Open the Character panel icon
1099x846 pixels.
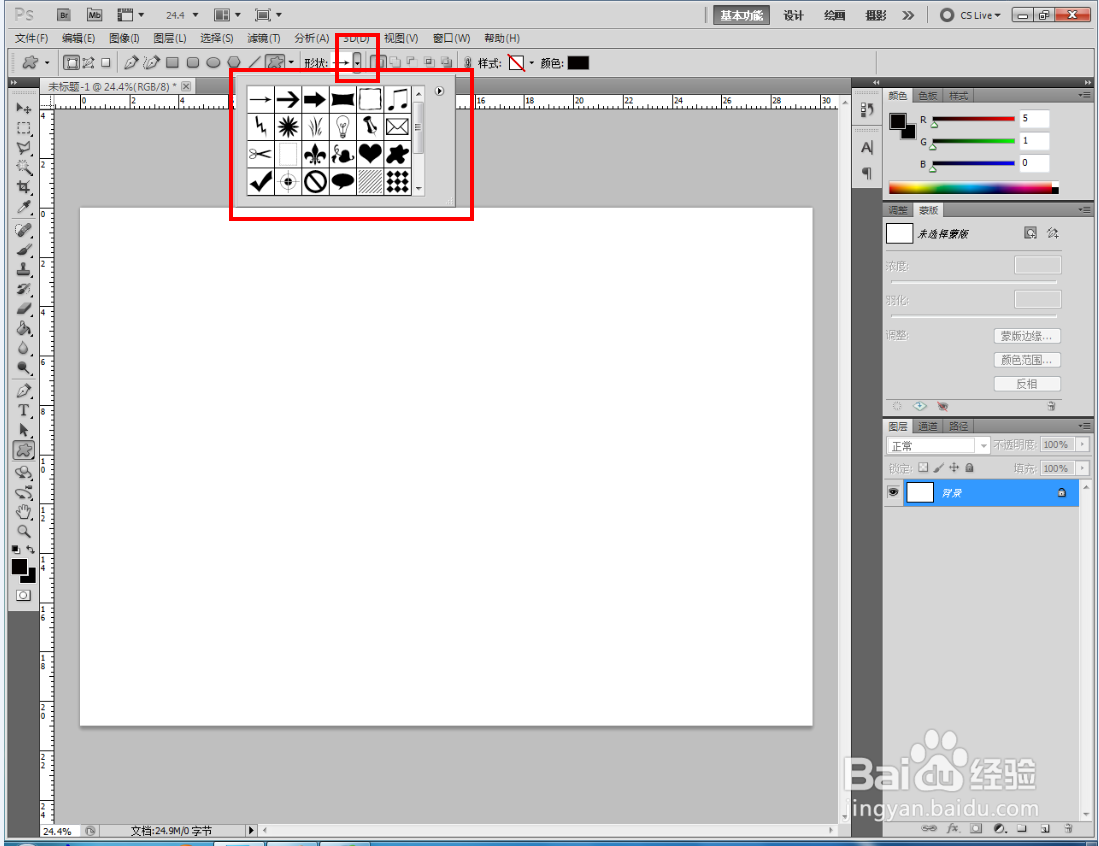[867, 148]
